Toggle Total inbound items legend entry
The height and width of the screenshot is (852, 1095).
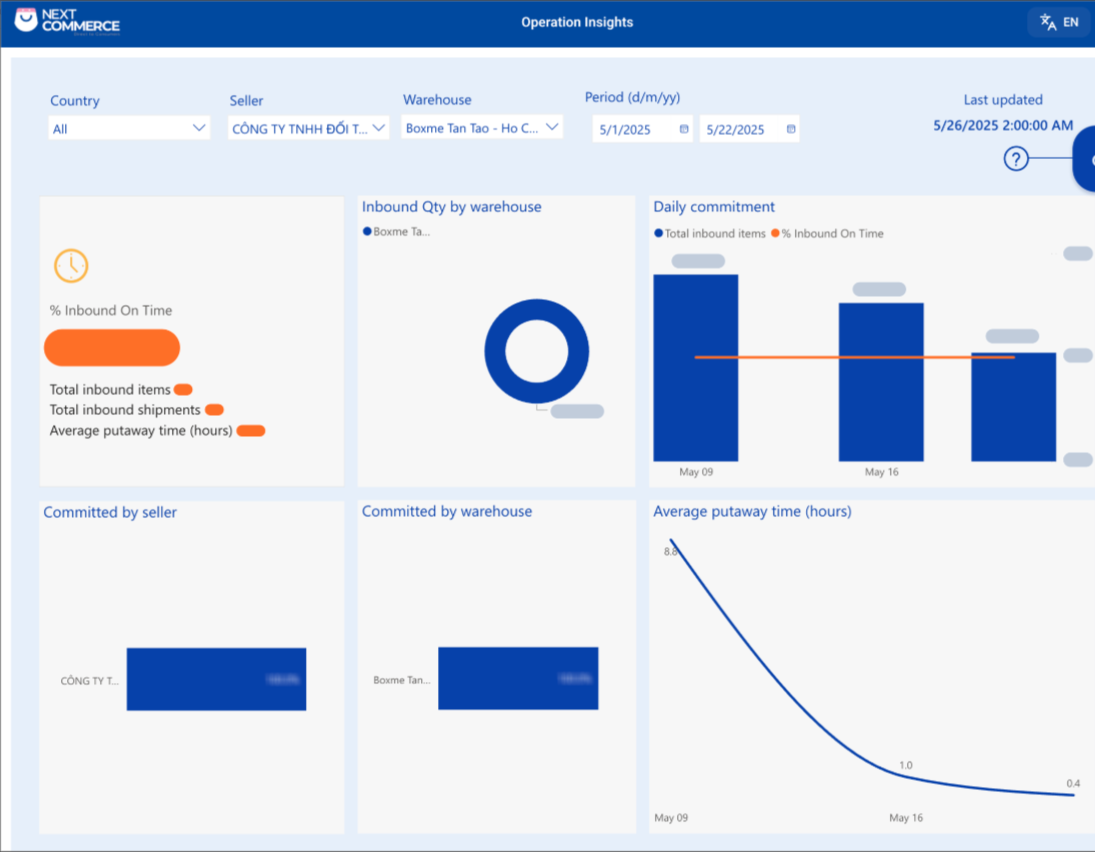711,233
